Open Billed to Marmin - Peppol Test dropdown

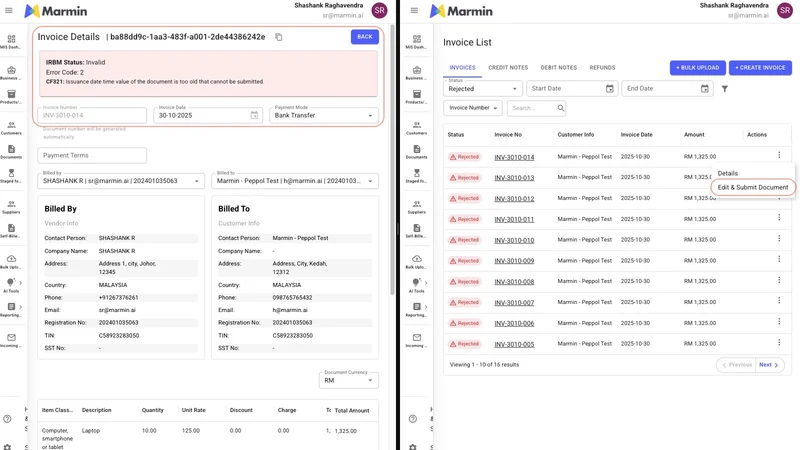(x=295, y=181)
